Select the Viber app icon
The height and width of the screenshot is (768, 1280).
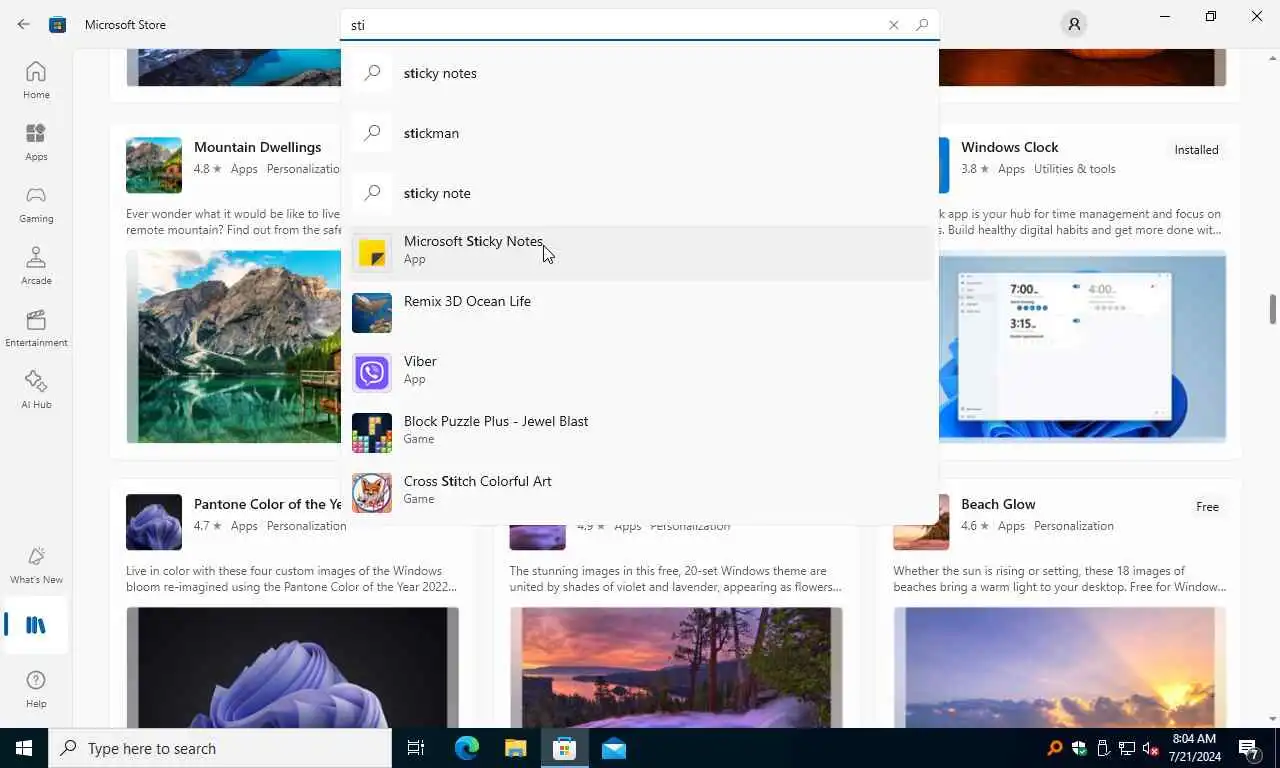click(x=372, y=372)
